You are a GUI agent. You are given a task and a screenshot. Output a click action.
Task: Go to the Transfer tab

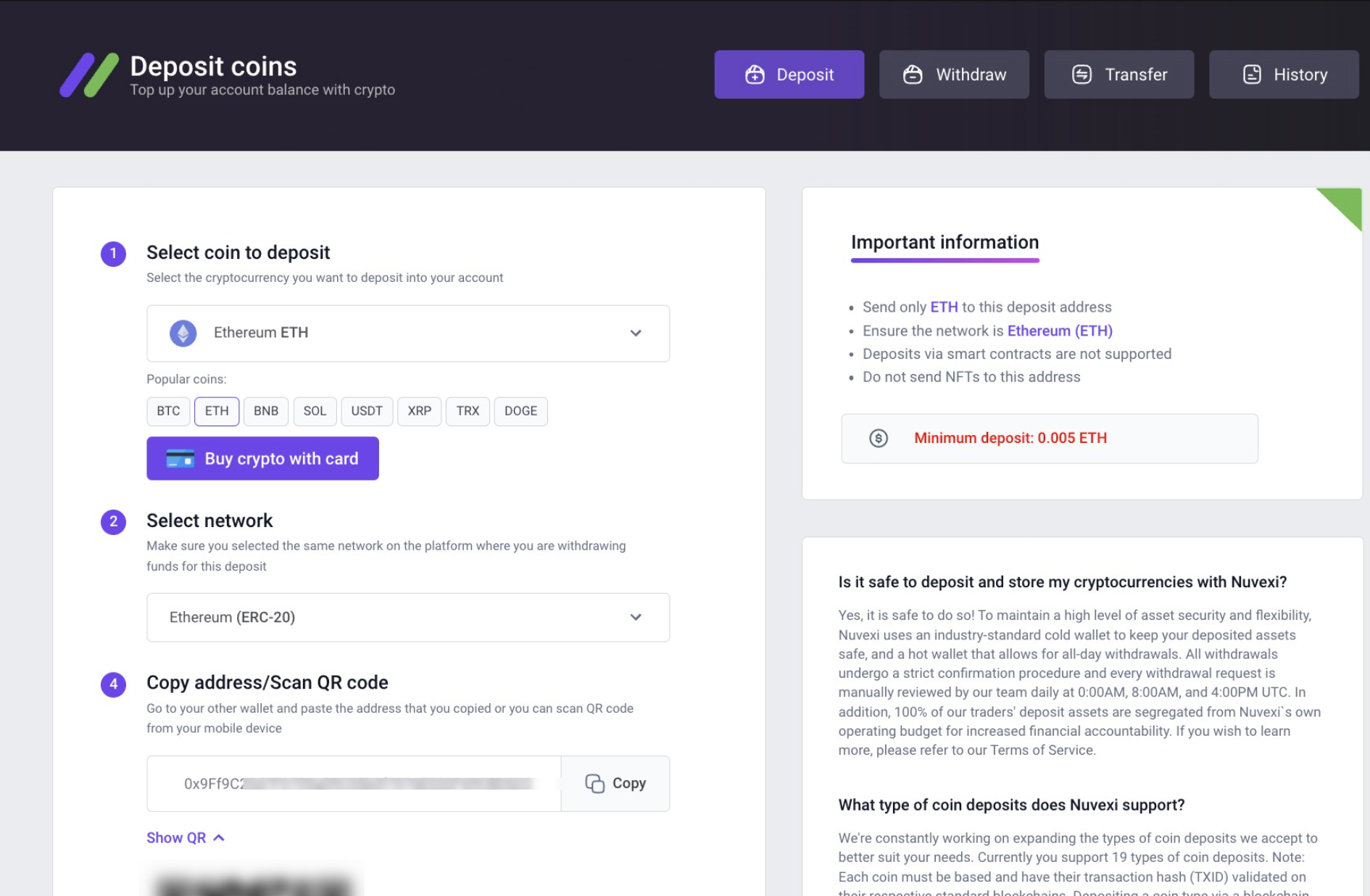(1118, 75)
